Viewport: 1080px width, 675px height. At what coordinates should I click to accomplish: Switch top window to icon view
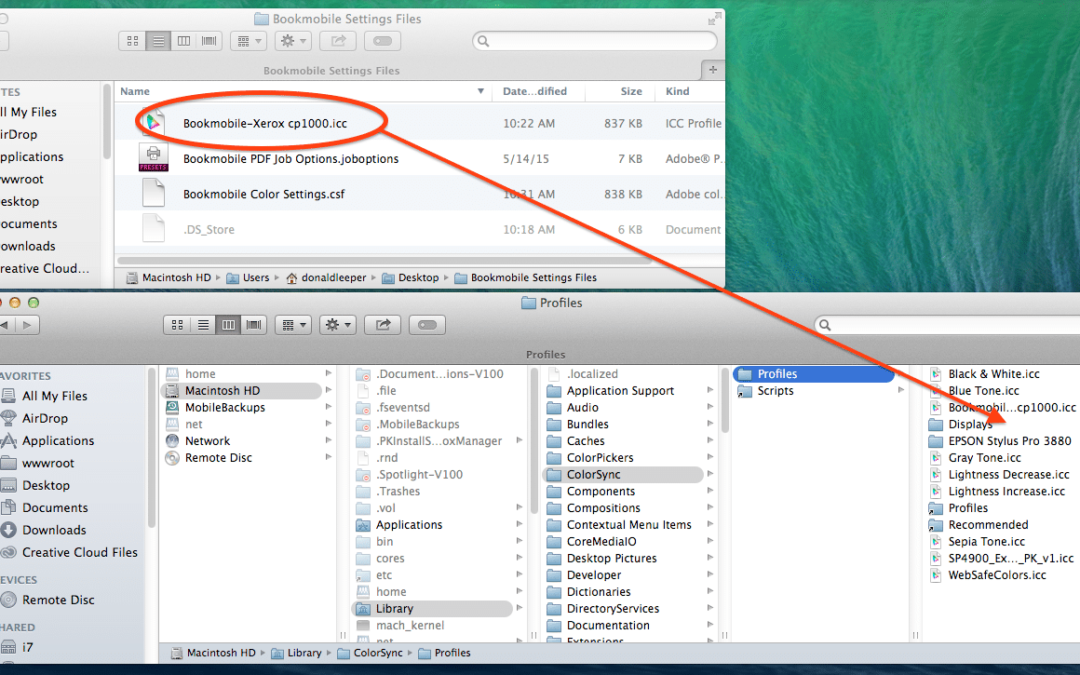point(132,41)
